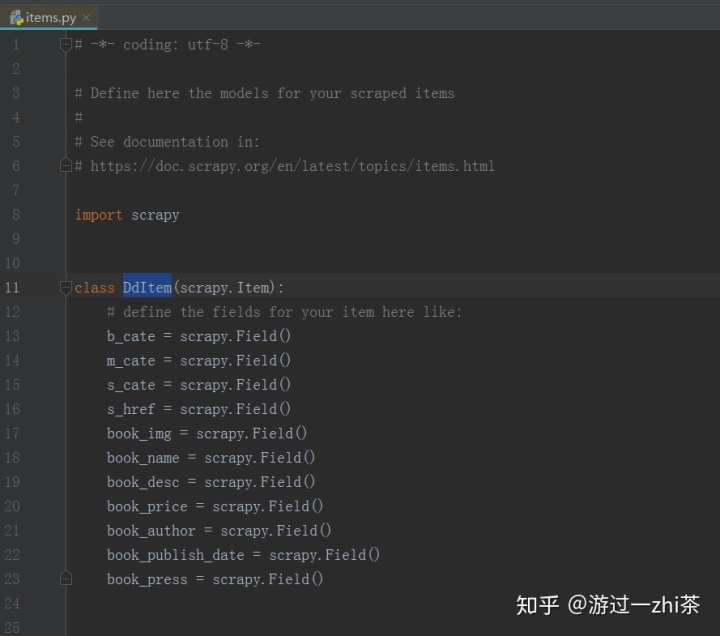The height and width of the screenshot is (636, 720).
Task: Toggle fold end marker at line 6
Action: tap(66, 165)
